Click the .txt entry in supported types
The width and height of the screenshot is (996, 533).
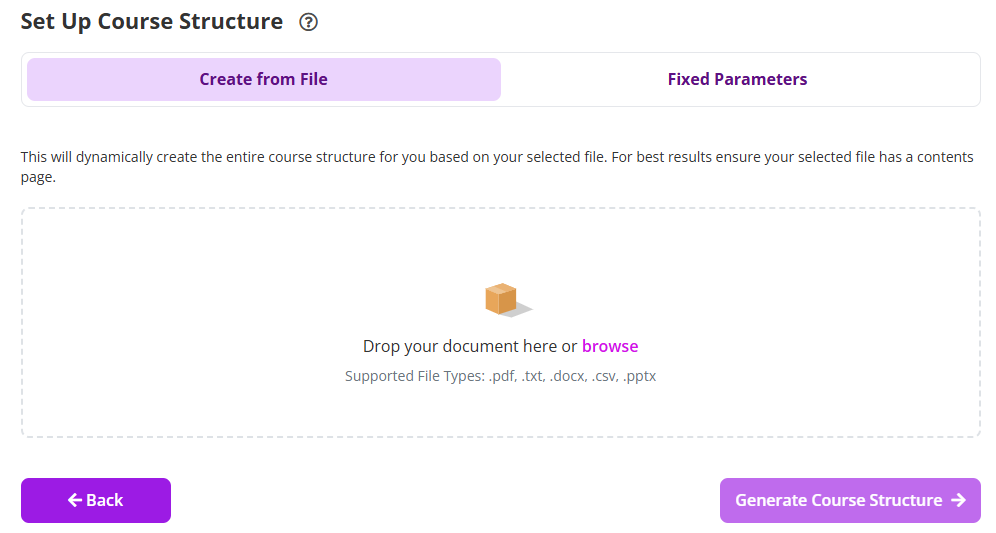coord(534,376)
